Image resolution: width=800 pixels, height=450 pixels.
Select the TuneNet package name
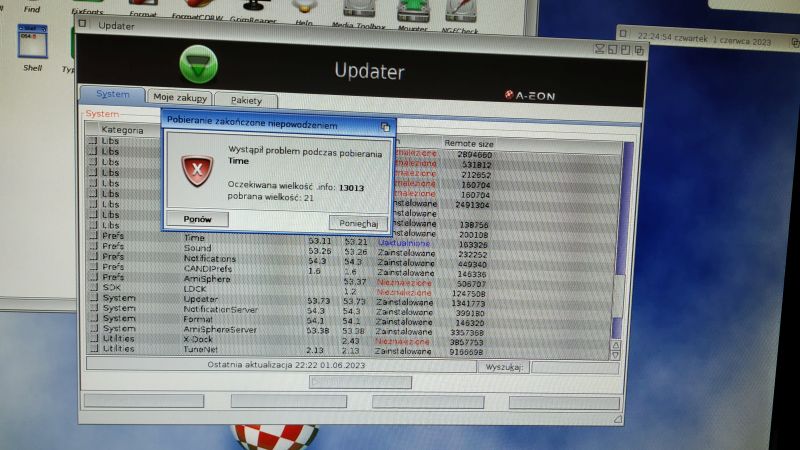click(201, 349)
